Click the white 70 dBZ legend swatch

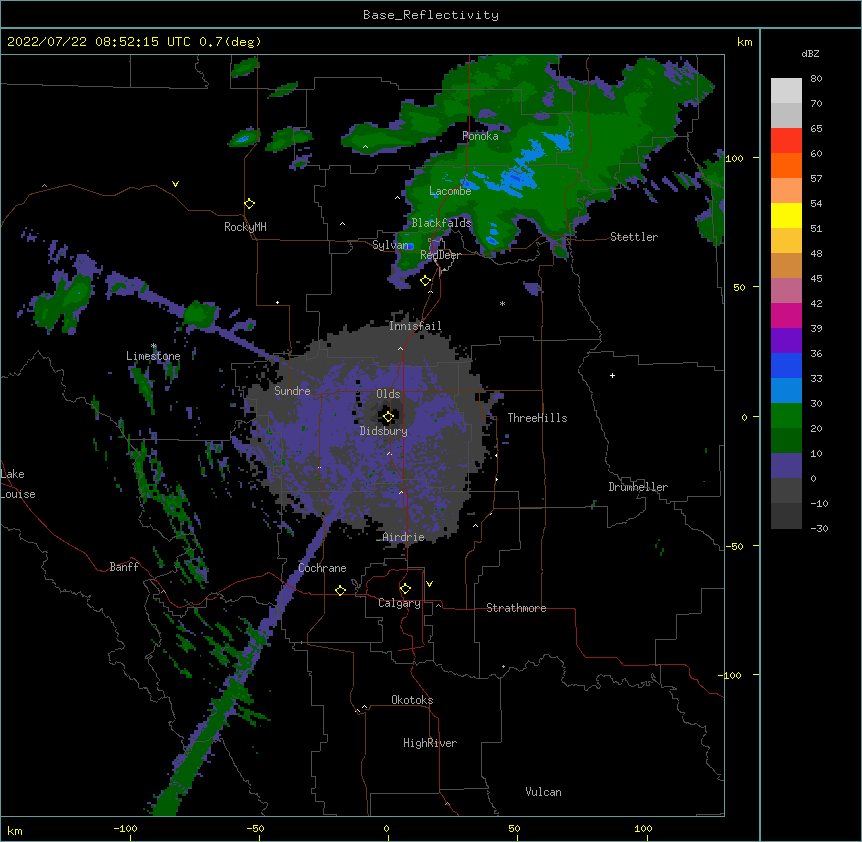pyautogui.click(x=786, y=91)
